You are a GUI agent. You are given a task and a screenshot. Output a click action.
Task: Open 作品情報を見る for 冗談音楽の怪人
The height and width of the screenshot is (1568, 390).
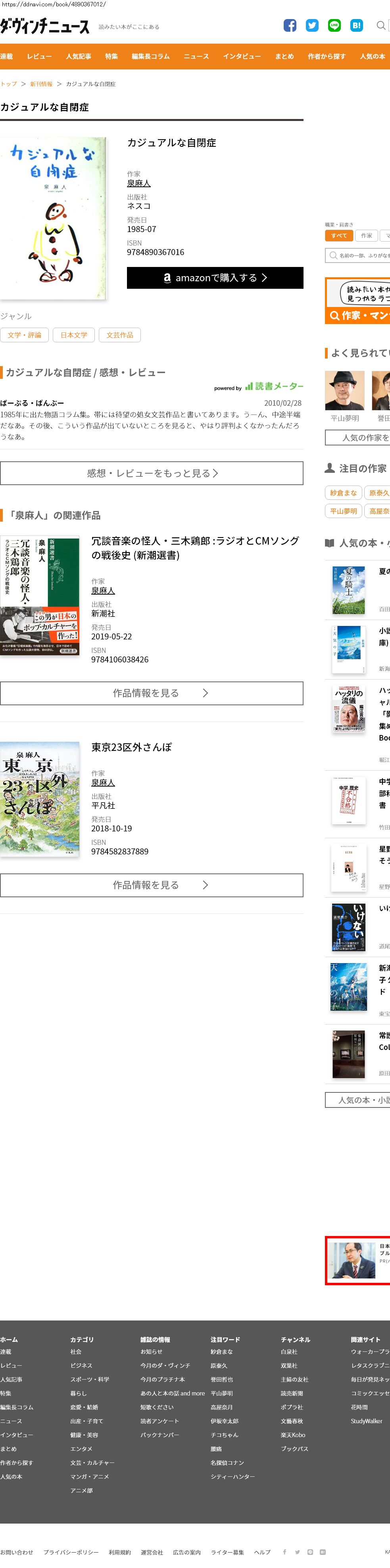pos(152,693)
